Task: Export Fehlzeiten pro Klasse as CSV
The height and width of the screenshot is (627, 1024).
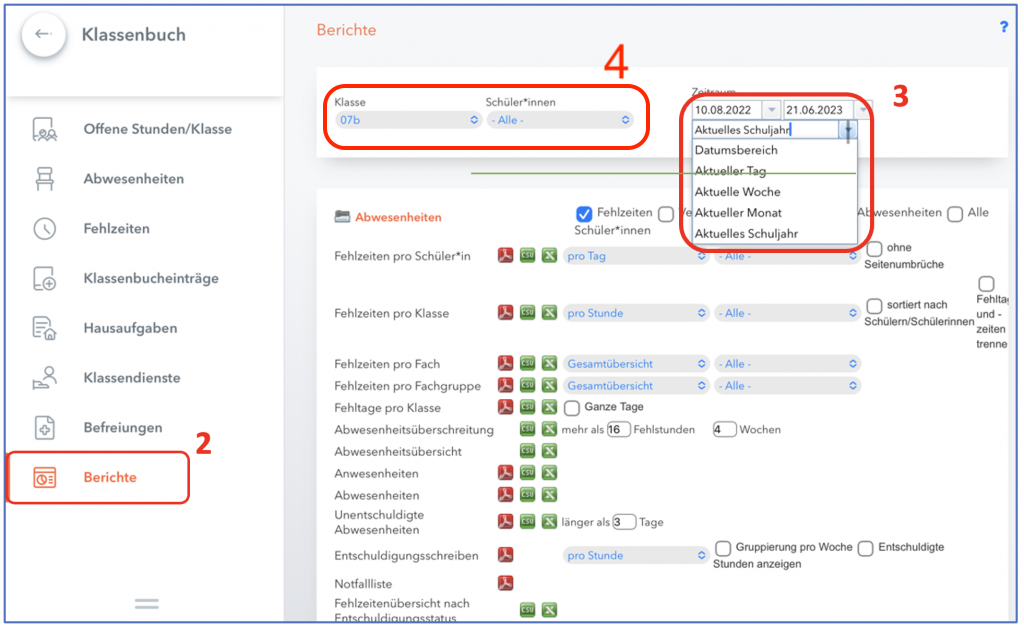Action: tap(527, 313)
